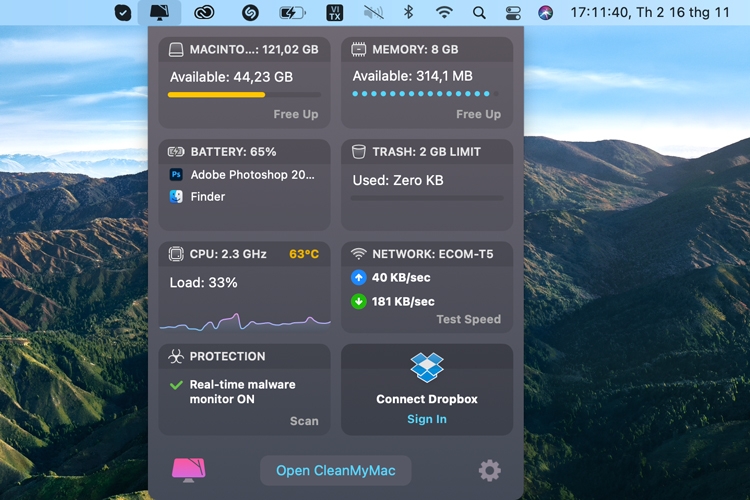Screen dimensions: 750x500
Task: Click 'Adobe Photoshop 20...' in Battery panel
Action: click(253, 175)
